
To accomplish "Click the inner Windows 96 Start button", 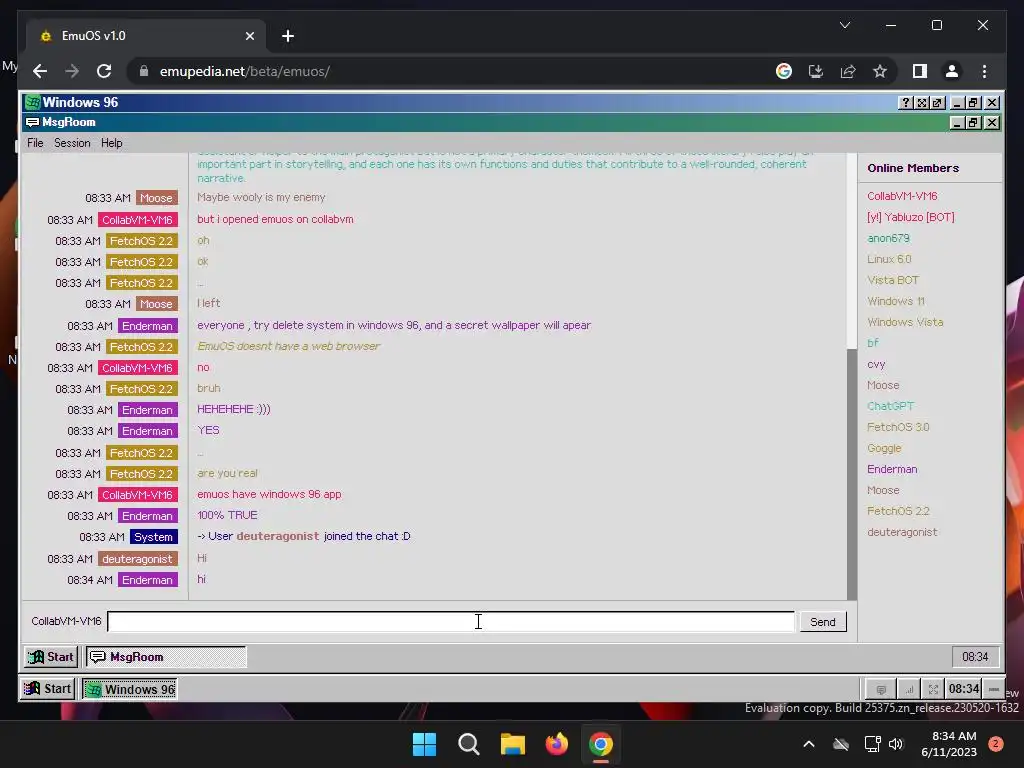I will pos(51,656).
